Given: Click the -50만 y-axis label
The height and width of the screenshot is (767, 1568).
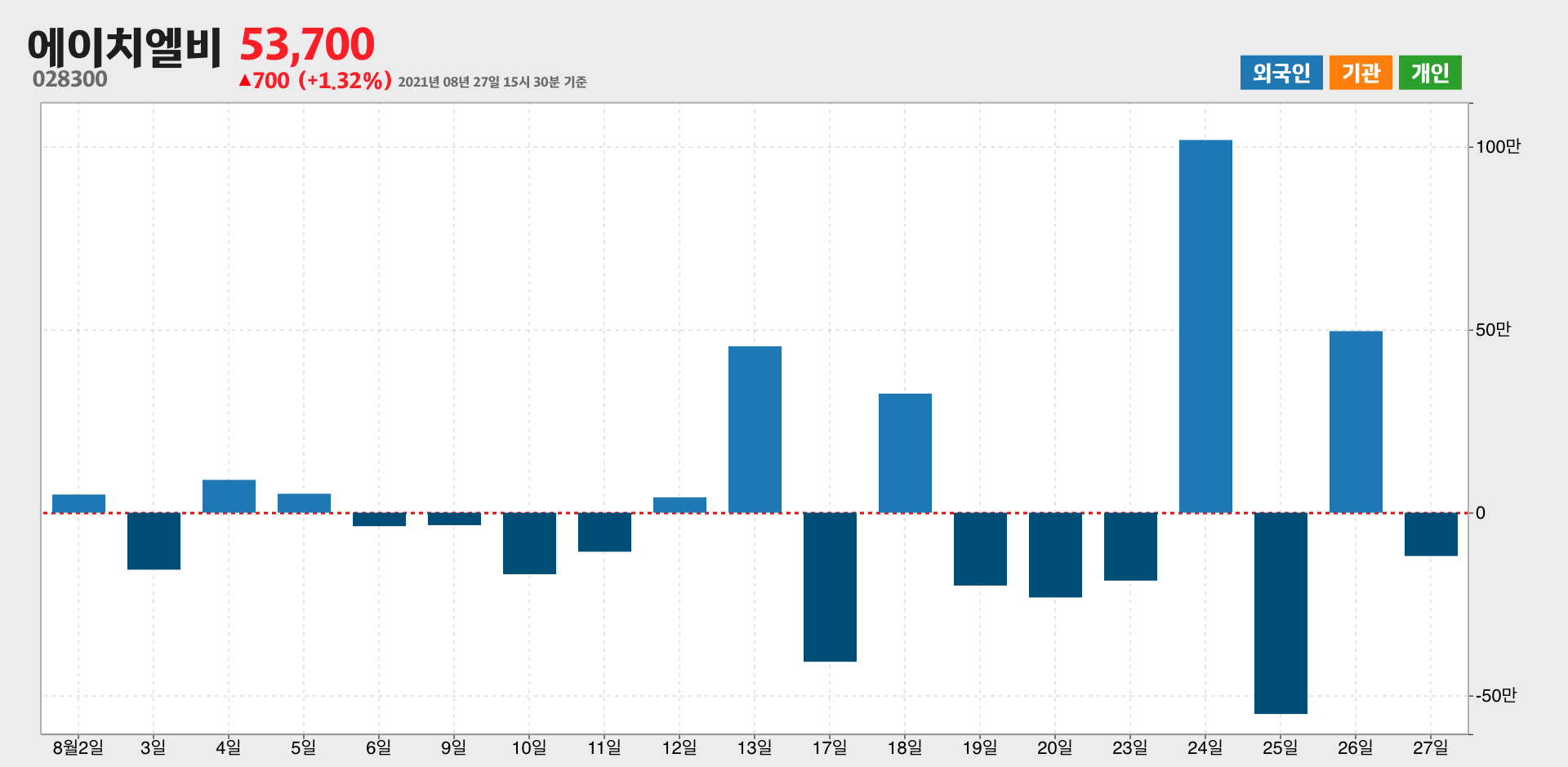Looking at the screenshot, I should pos(1495,696).
